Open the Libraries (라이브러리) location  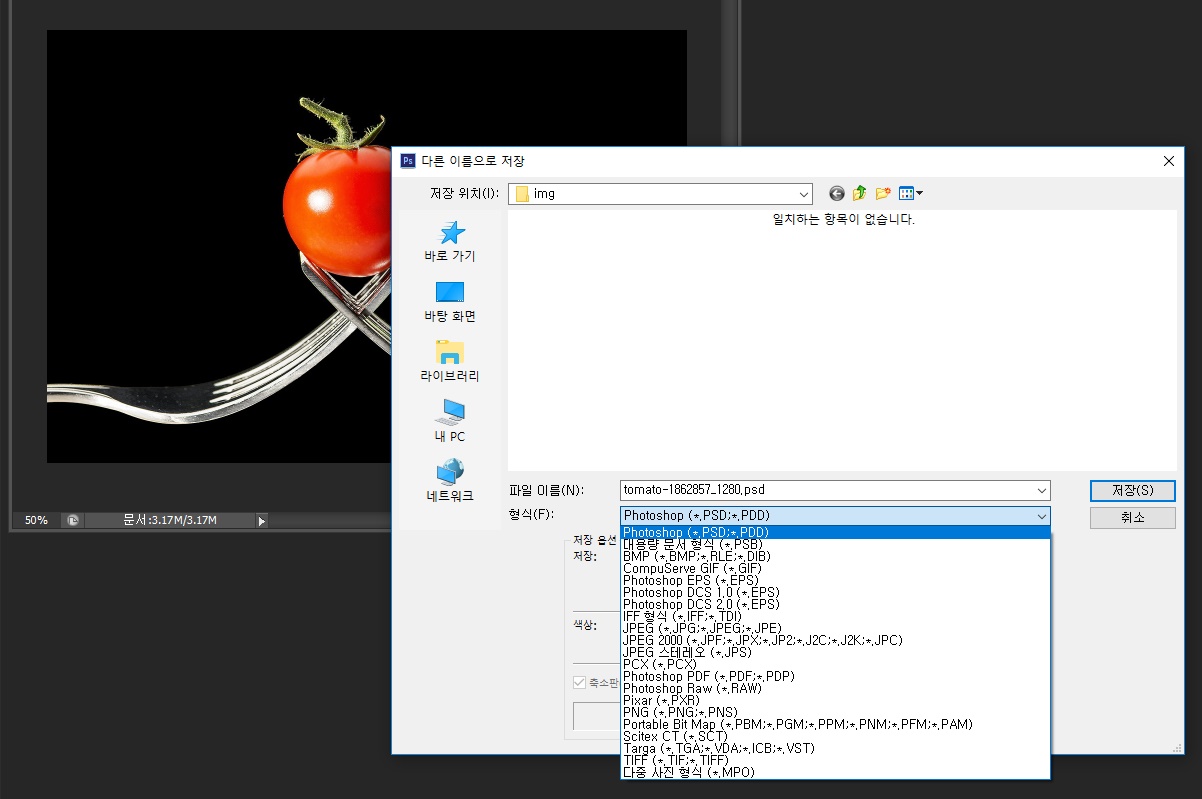[450, 361]
